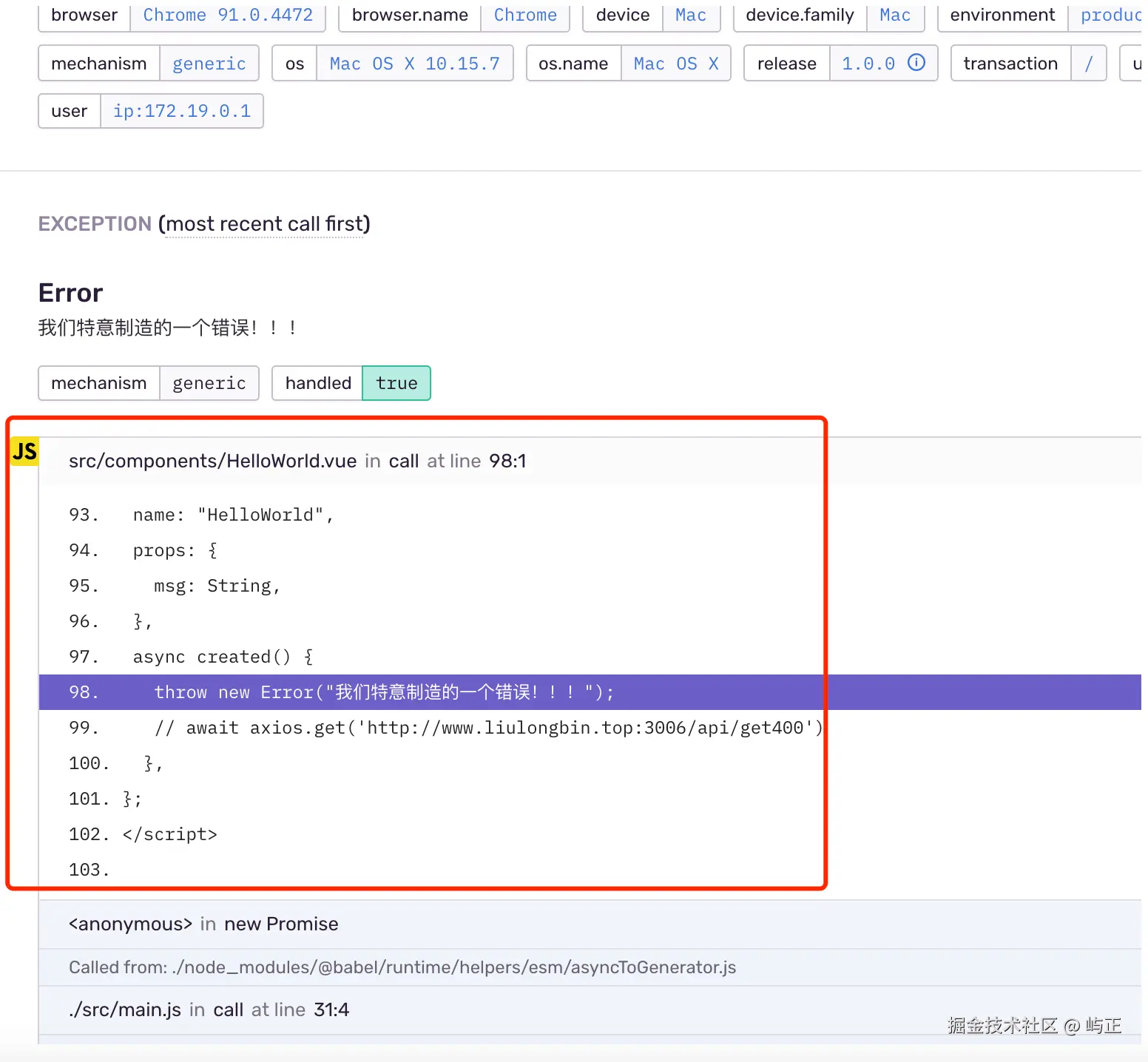Viewport: 1148px width, 1062px height.
Task: Click code line 100 closing brace
Action: (590, 763)
